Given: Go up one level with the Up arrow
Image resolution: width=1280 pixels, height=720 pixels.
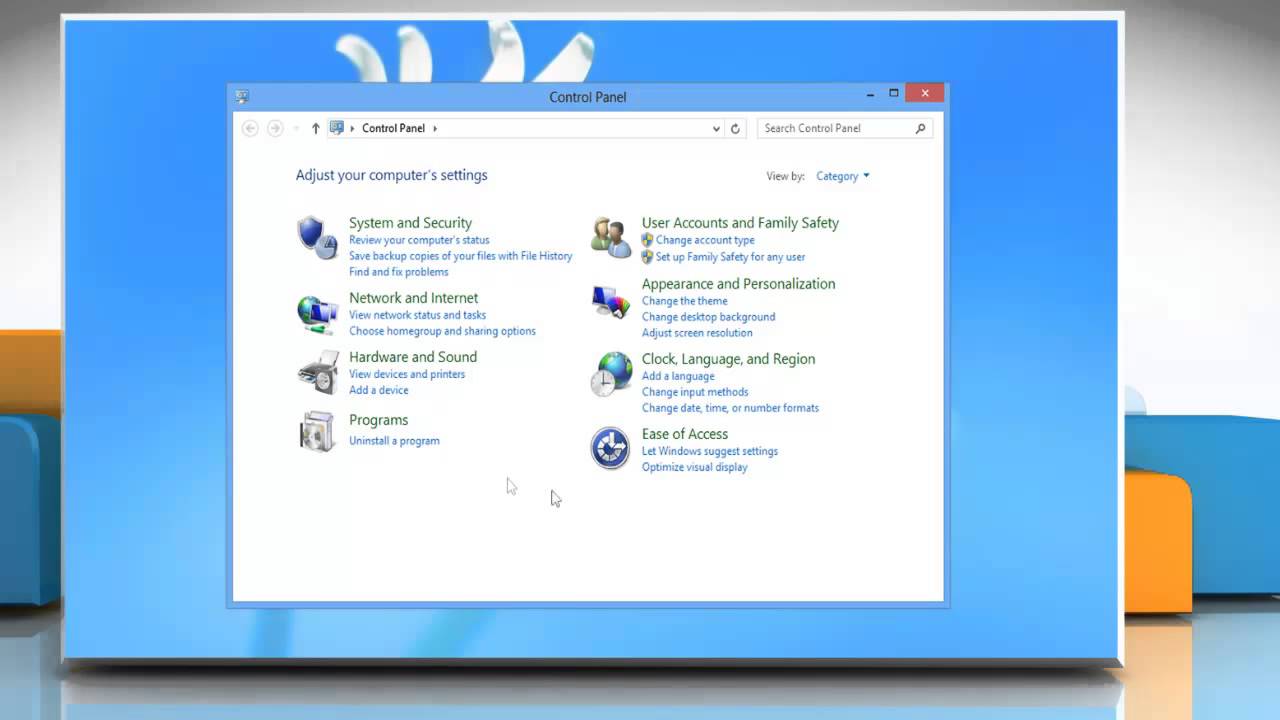Looking at the screenshot, I should coord(316,128).
